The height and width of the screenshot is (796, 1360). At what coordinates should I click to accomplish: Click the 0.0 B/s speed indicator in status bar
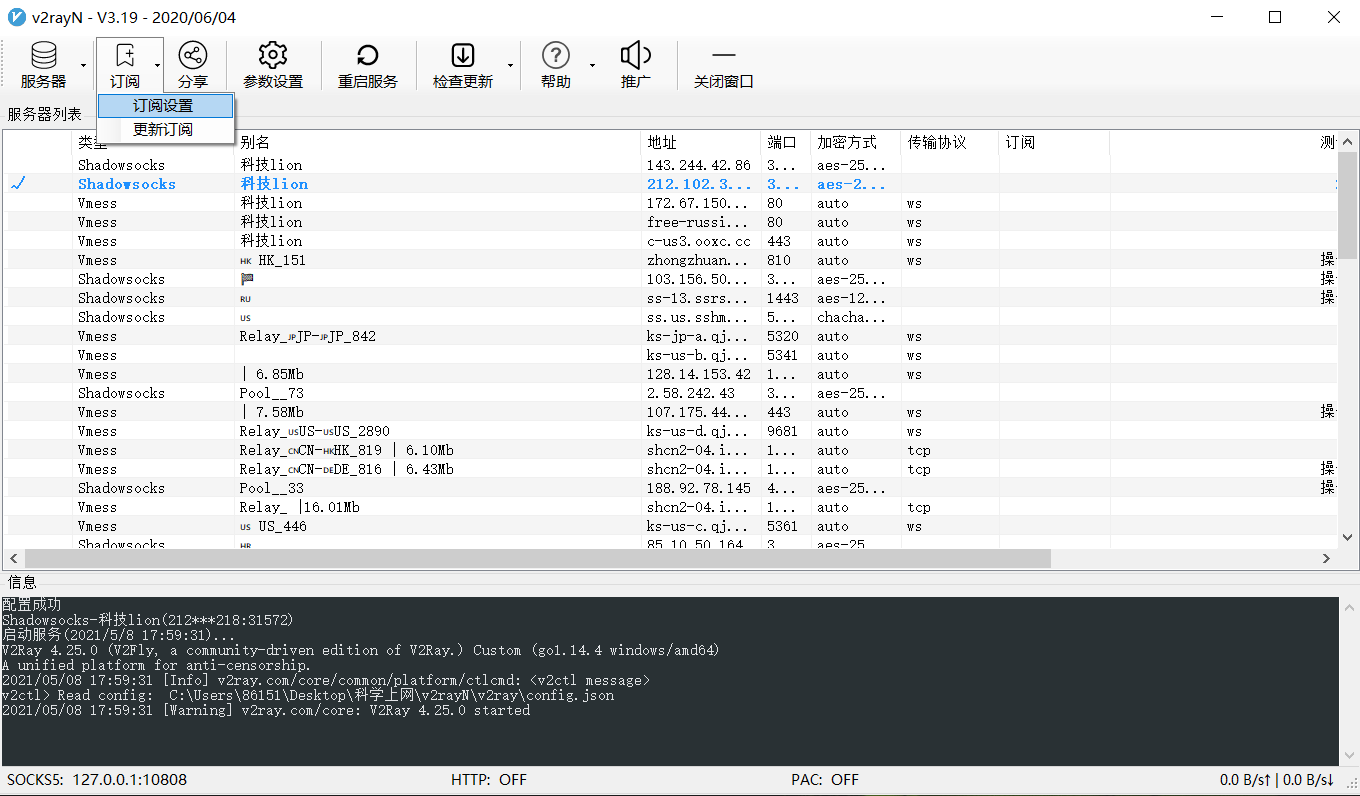[1277, 780]
